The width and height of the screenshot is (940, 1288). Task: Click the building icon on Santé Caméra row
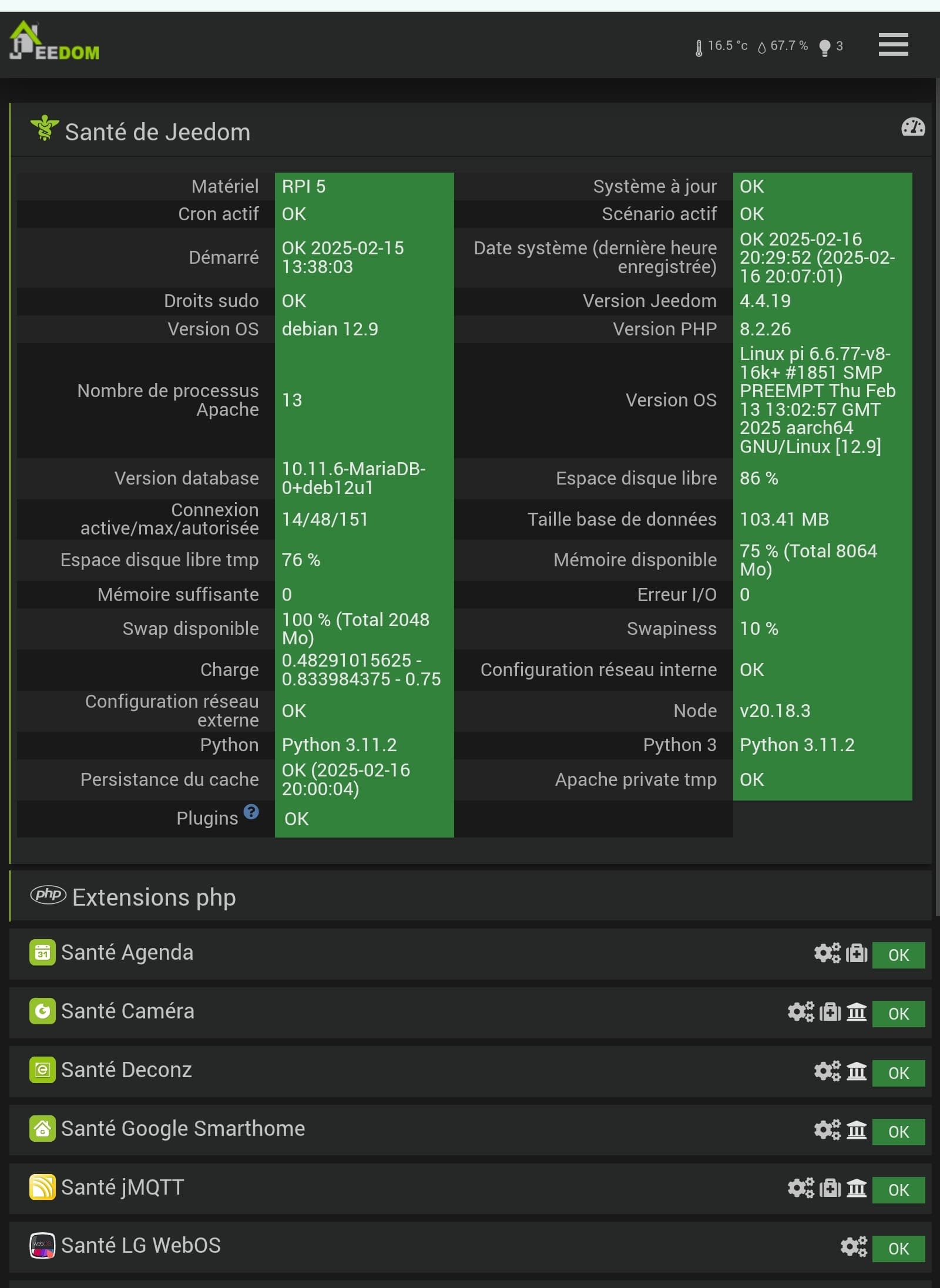pyautogui.click(x=857, y=1012)
